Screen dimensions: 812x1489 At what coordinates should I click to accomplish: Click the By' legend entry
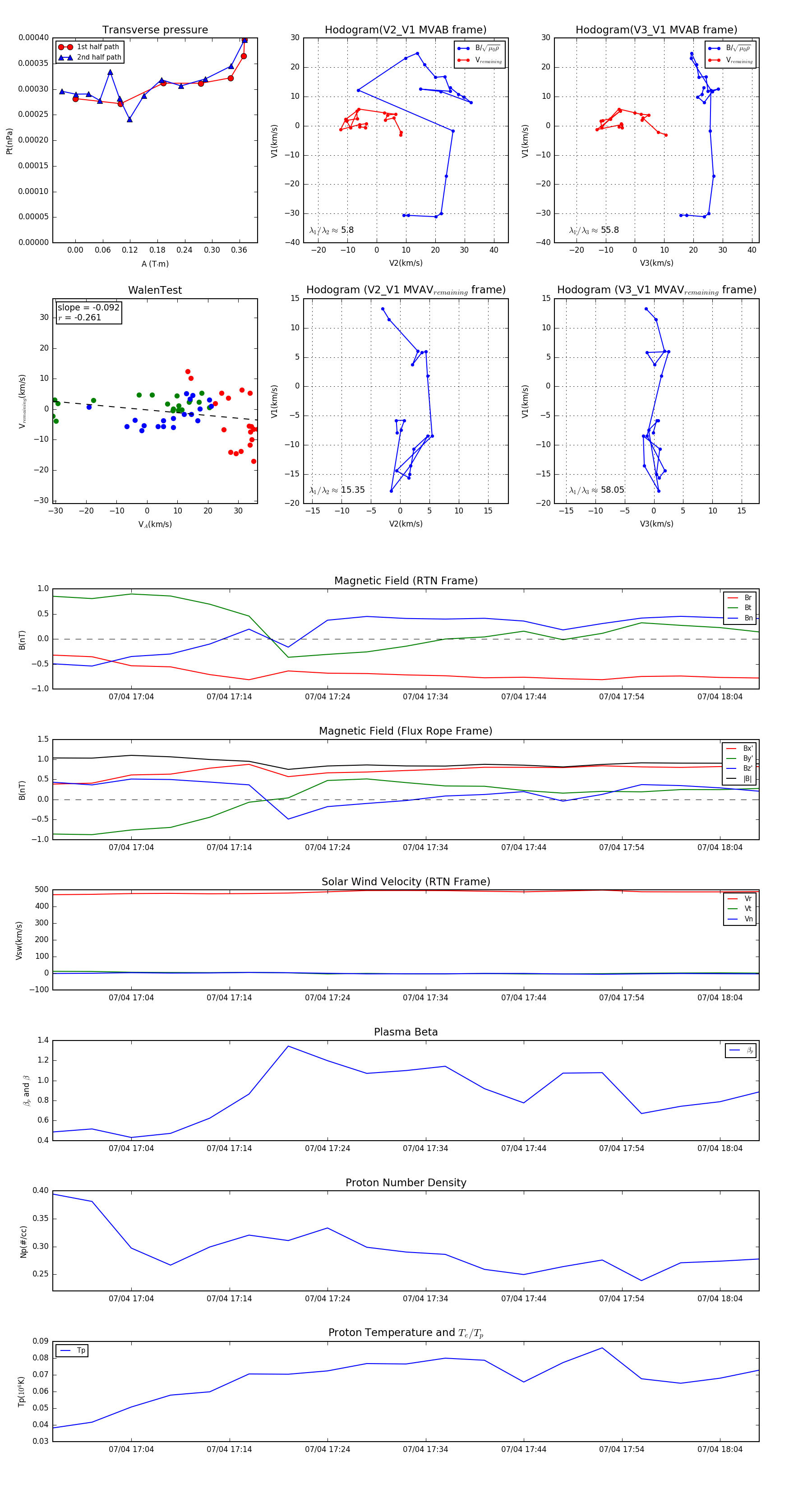click(x=740, y=758)
